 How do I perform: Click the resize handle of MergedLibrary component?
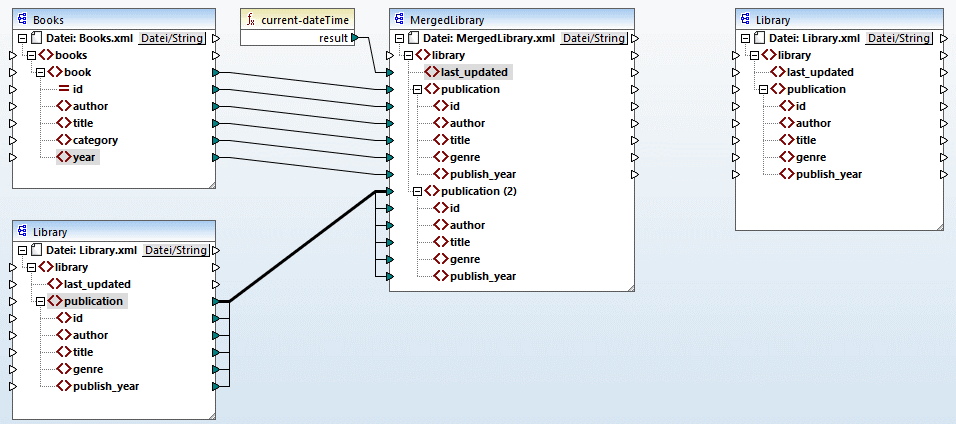[x=629, y=286]
